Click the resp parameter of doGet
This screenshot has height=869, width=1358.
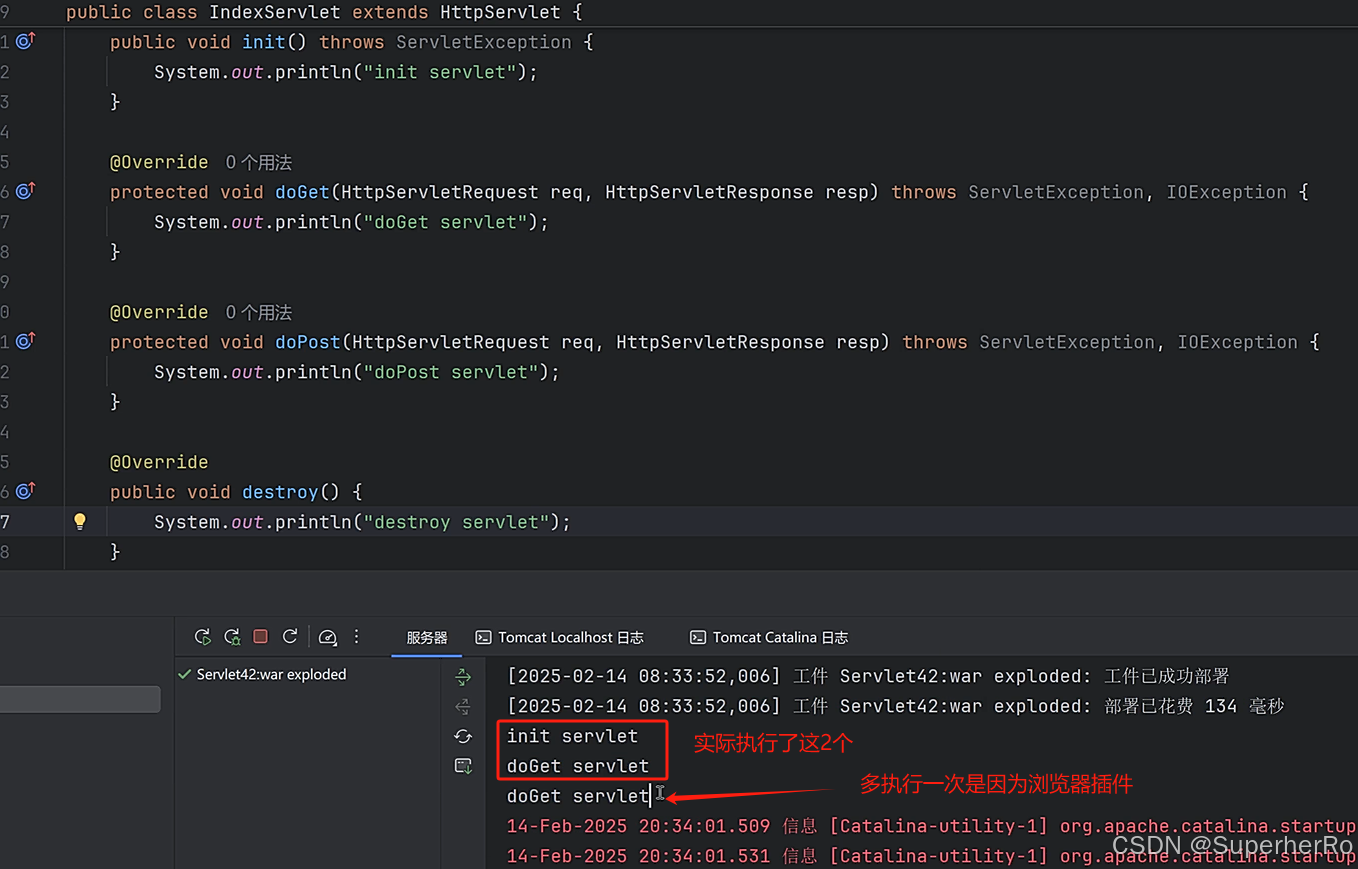847,192
